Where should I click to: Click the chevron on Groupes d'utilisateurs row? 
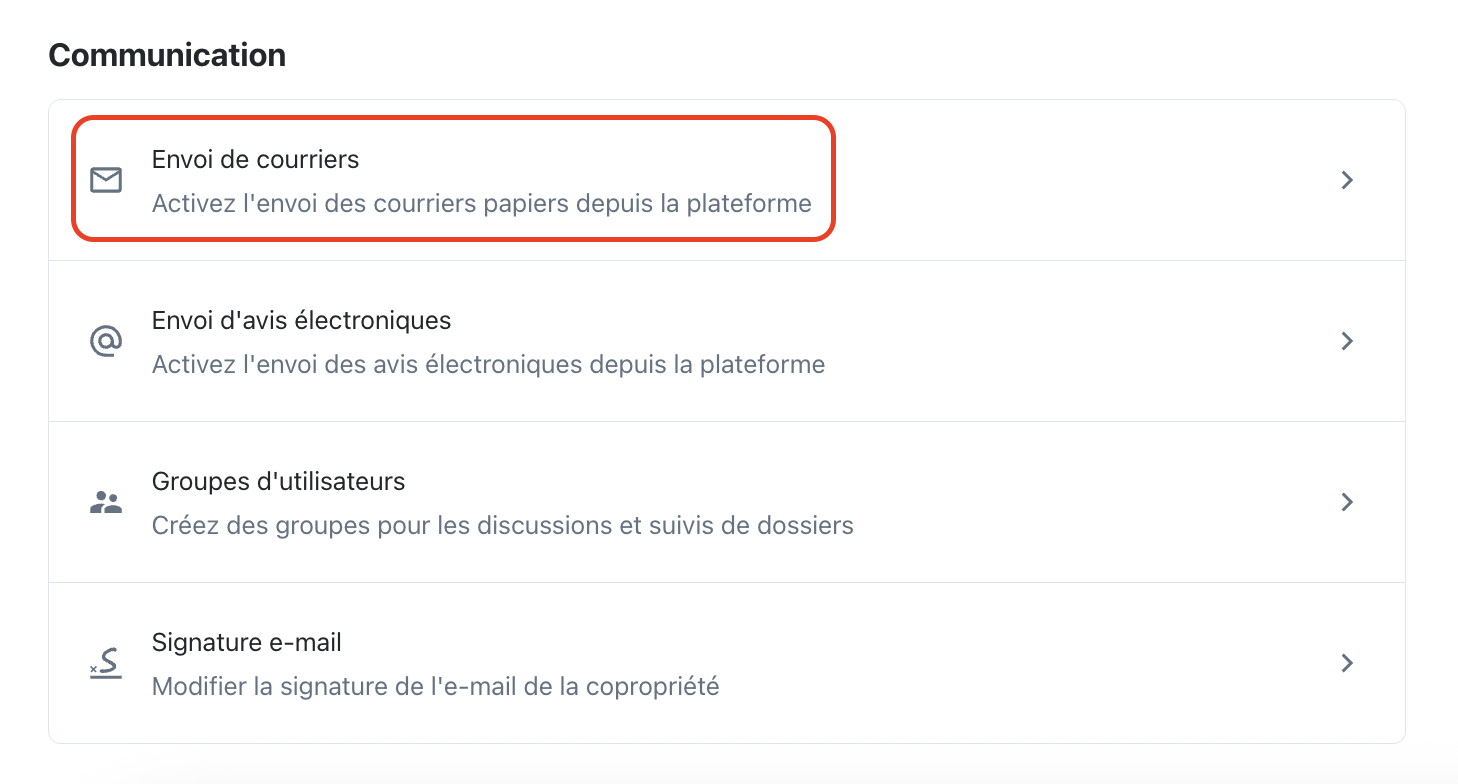pos(1347,502)
